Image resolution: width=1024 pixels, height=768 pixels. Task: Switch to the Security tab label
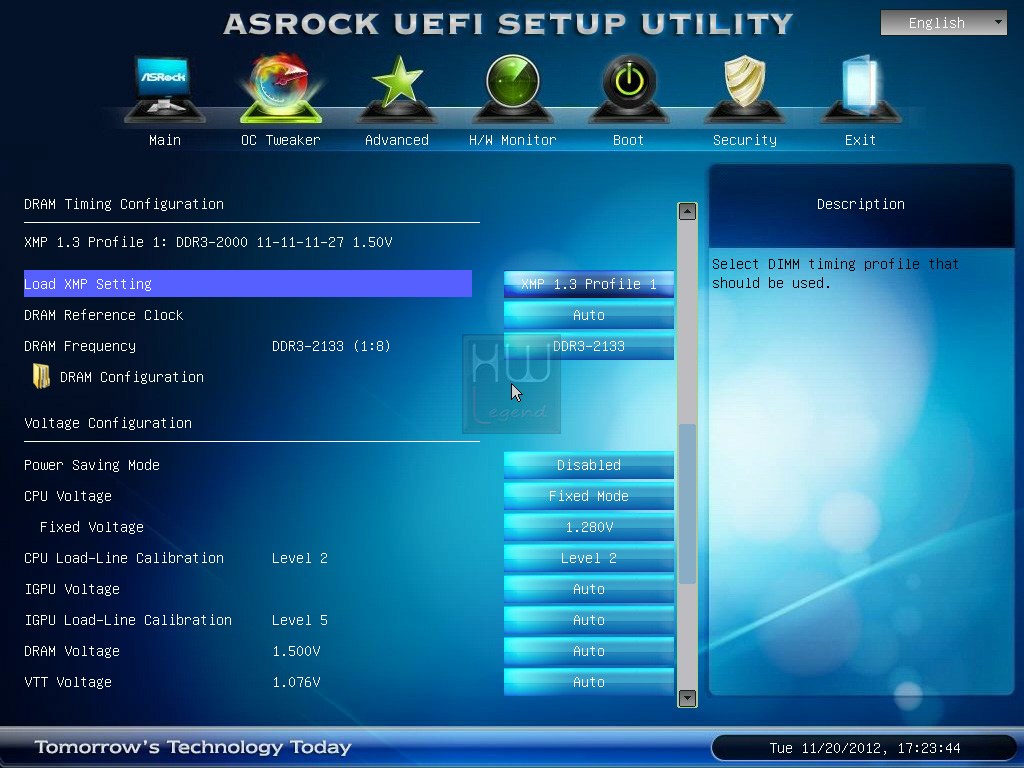(x=744, y=140)
